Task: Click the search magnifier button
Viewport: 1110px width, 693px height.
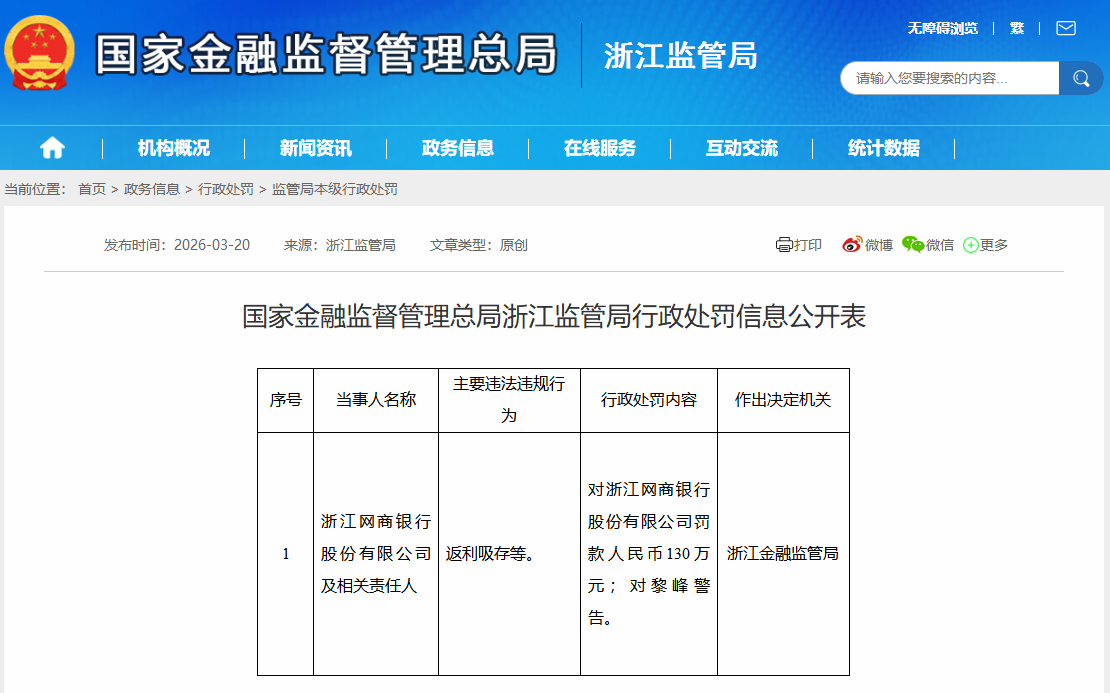Action: pos(1081,78)
